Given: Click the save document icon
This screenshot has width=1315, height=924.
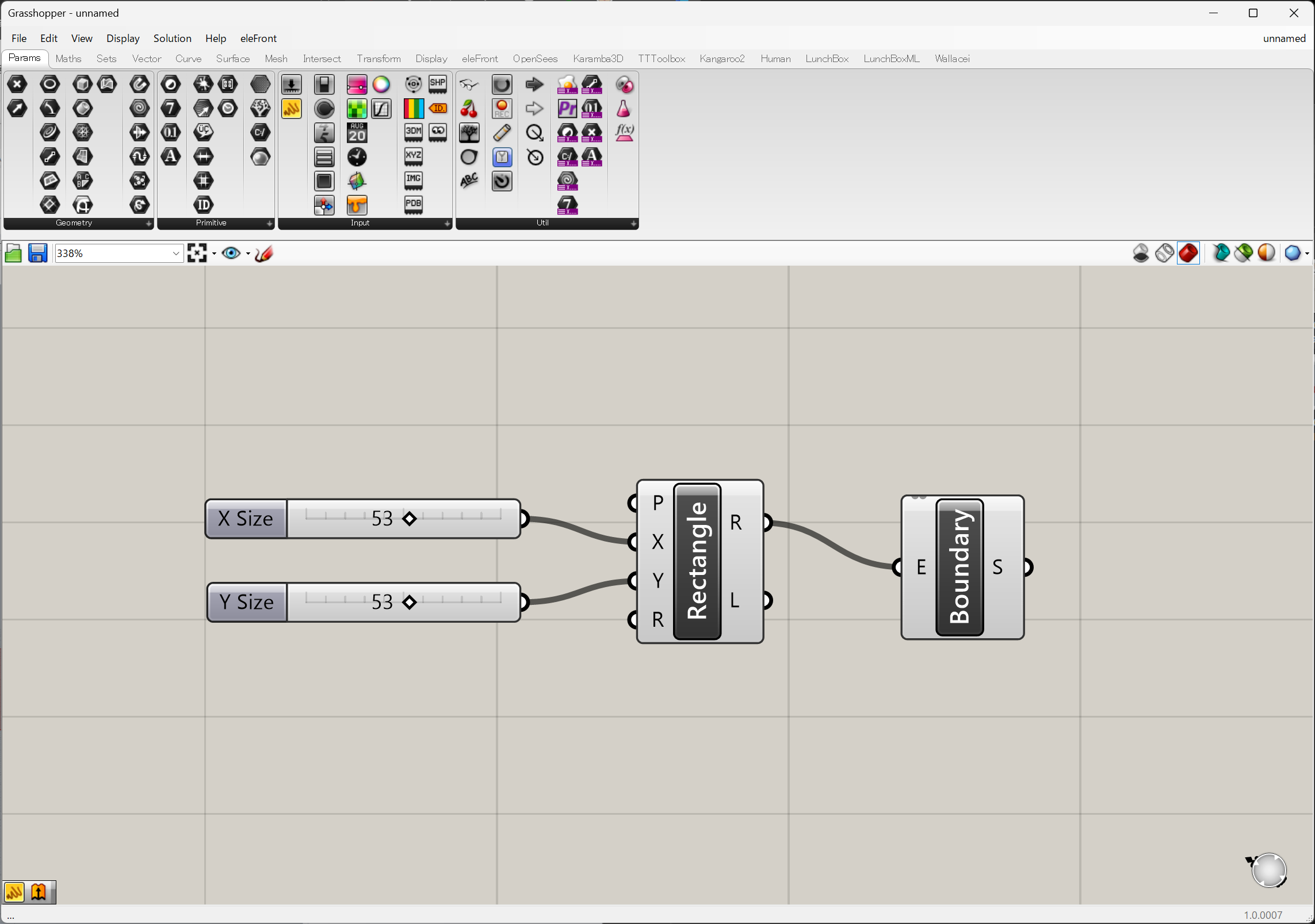Looking at the screenshot, I should tap(38, 253).
